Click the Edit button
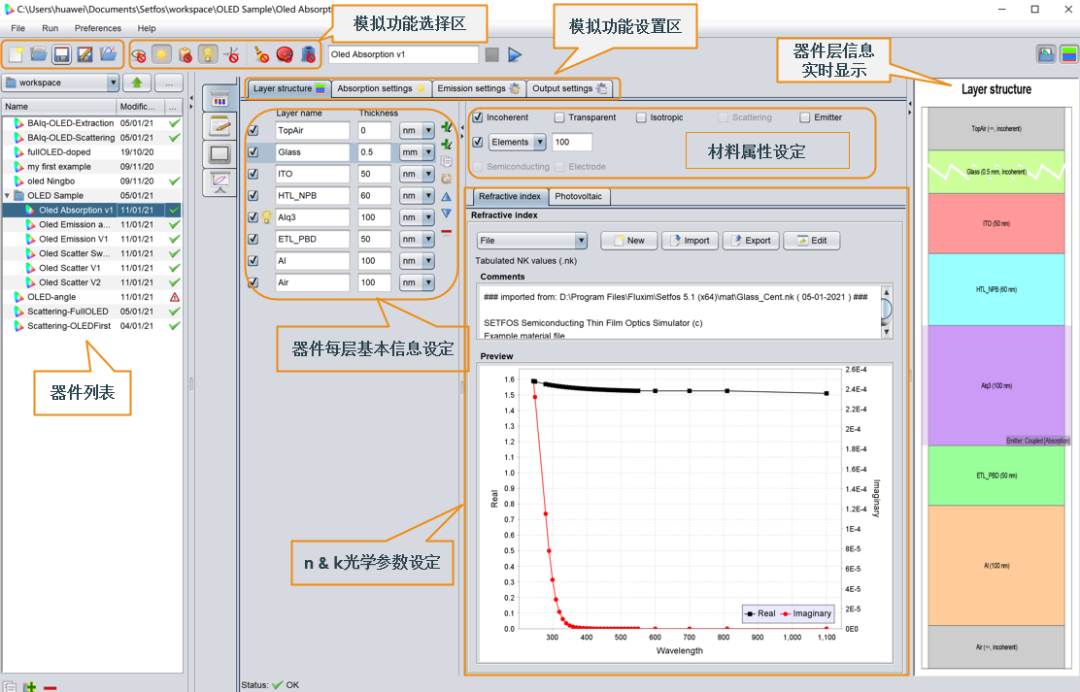Viewport: 1080px width, 692px height. [x=811, y=240]
